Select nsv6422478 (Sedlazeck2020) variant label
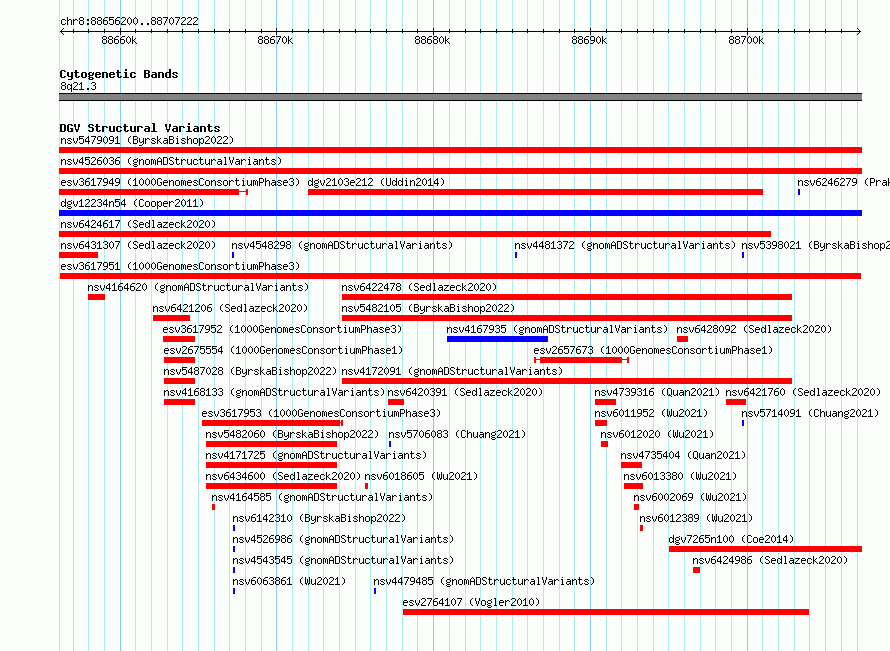Screen dimensions: 890x651 click(419, 287)
